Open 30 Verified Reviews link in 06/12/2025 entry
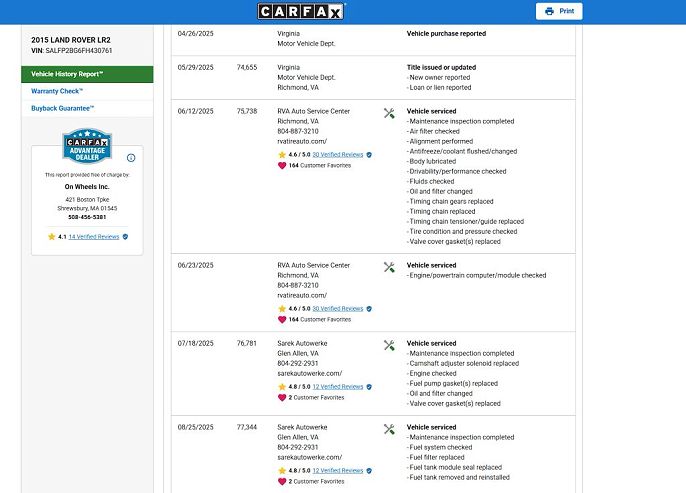686x493 pixels. click(x=338, y=155)
